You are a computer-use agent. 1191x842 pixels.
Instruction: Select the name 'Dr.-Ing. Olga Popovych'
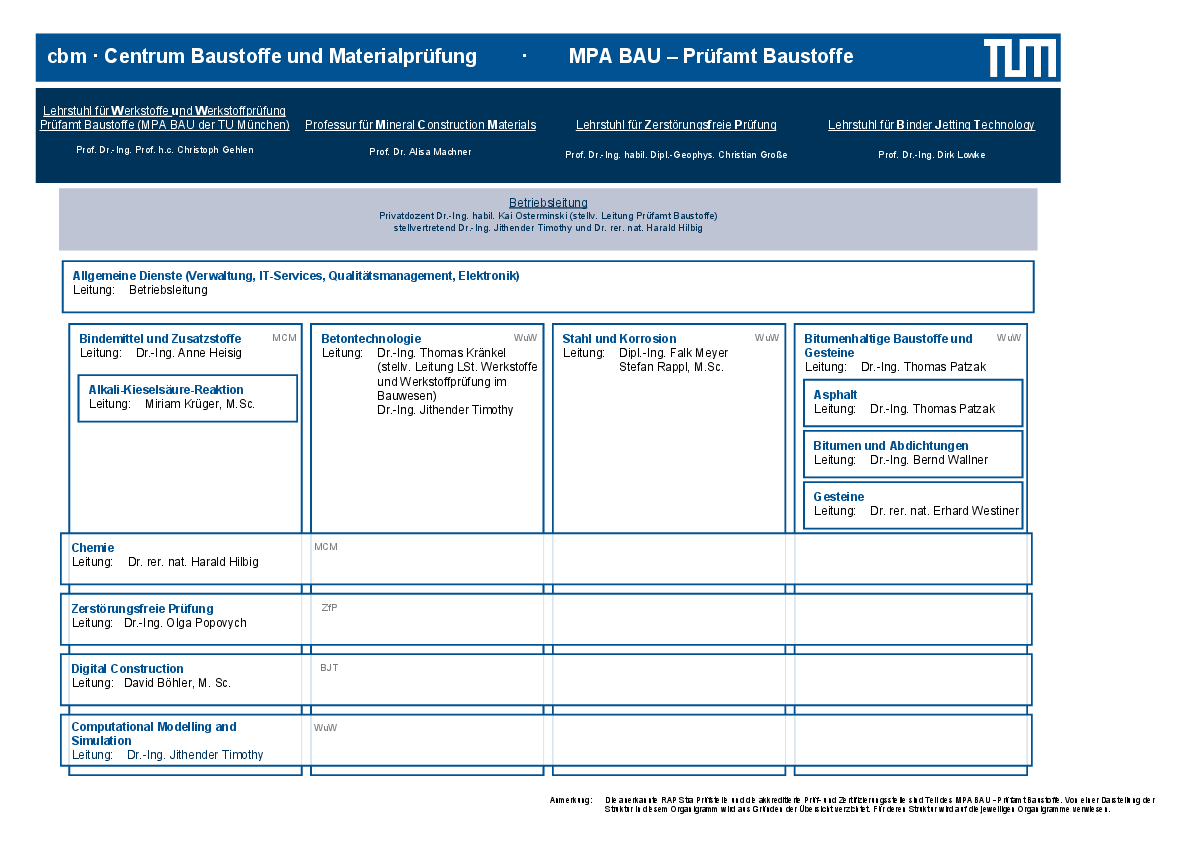pyautogui.click(x=185, y=623)
